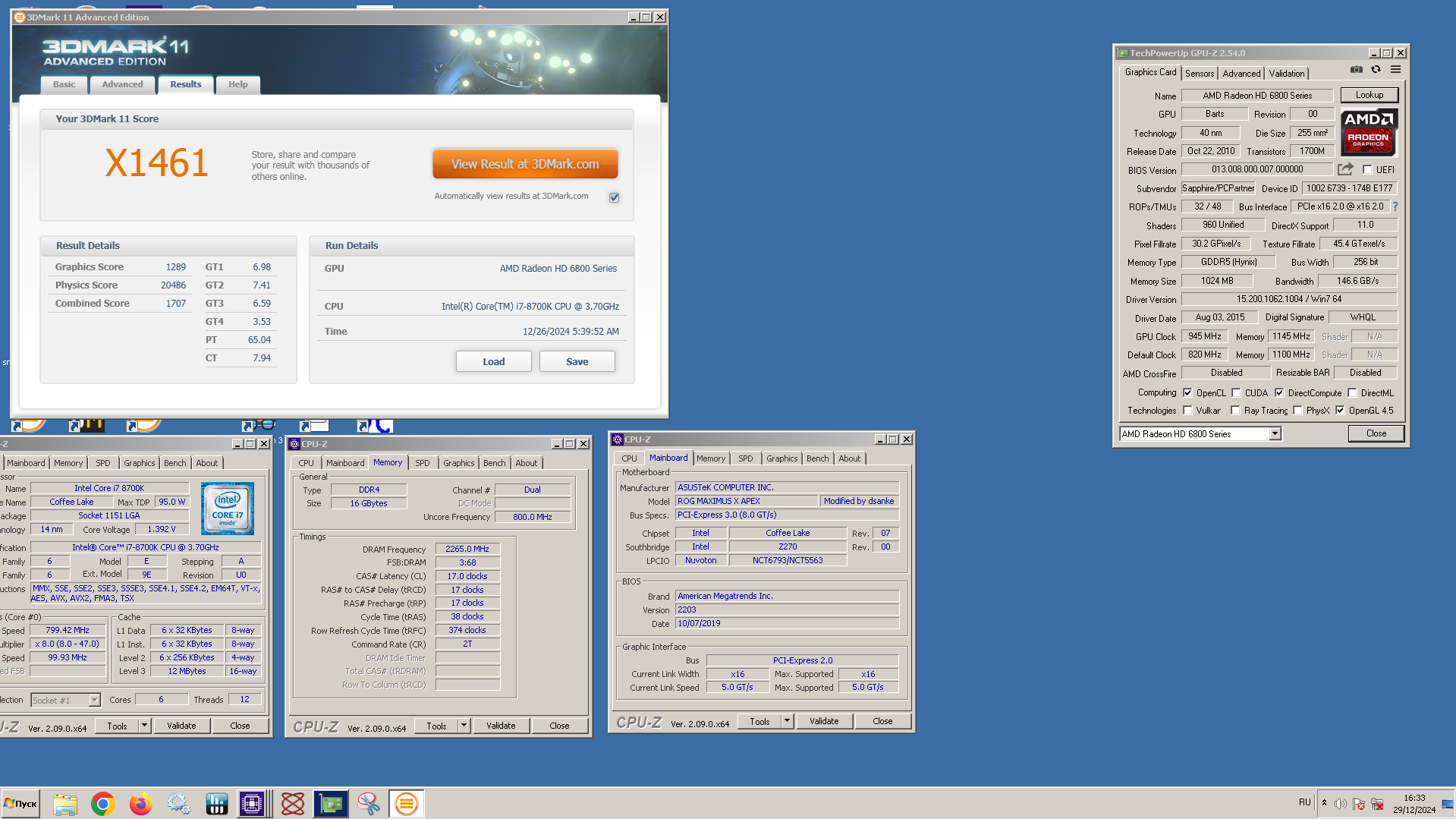Click the BIOS export share icon in GPU-Z

click(x=1345, y=169)
